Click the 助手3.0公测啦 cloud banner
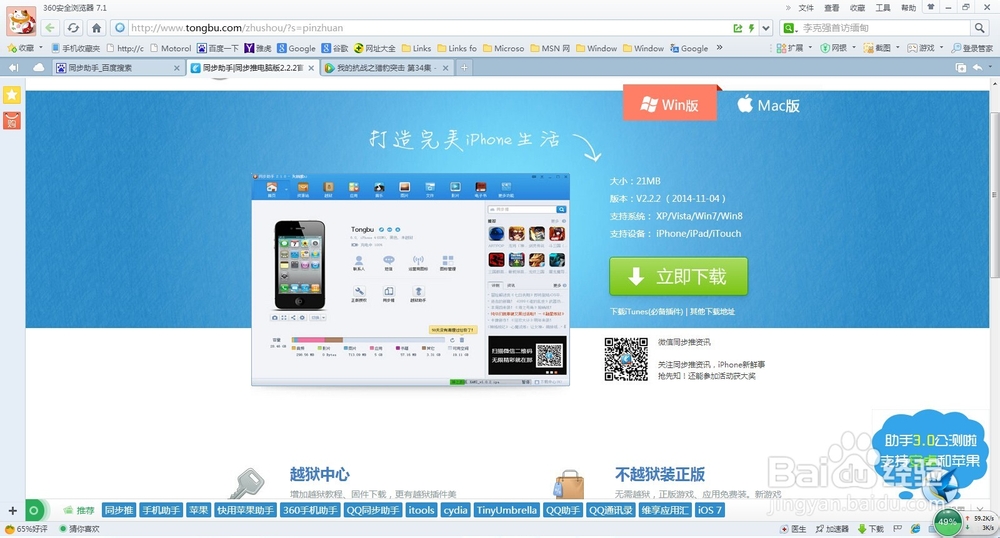Viewport: 1000px width, 538px height. (930, 451)
